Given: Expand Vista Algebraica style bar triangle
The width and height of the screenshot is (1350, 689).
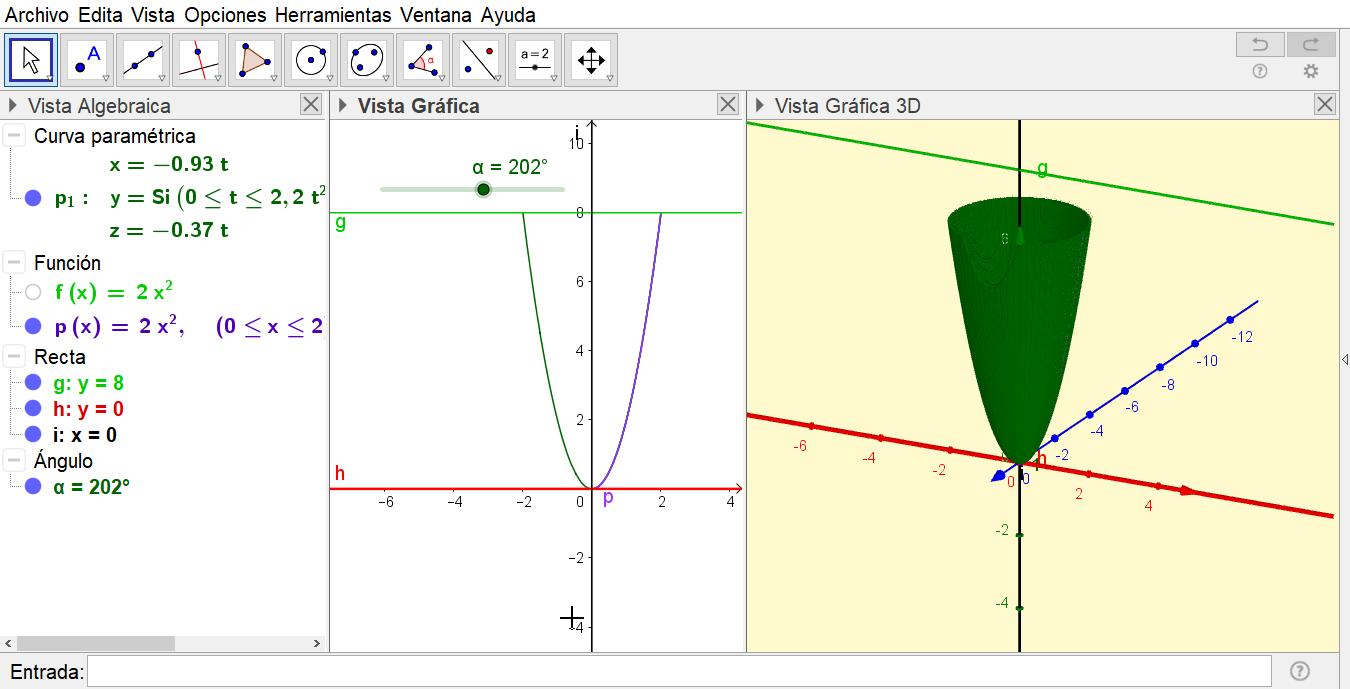Looking at the screenshot, I should coord(13,106).
